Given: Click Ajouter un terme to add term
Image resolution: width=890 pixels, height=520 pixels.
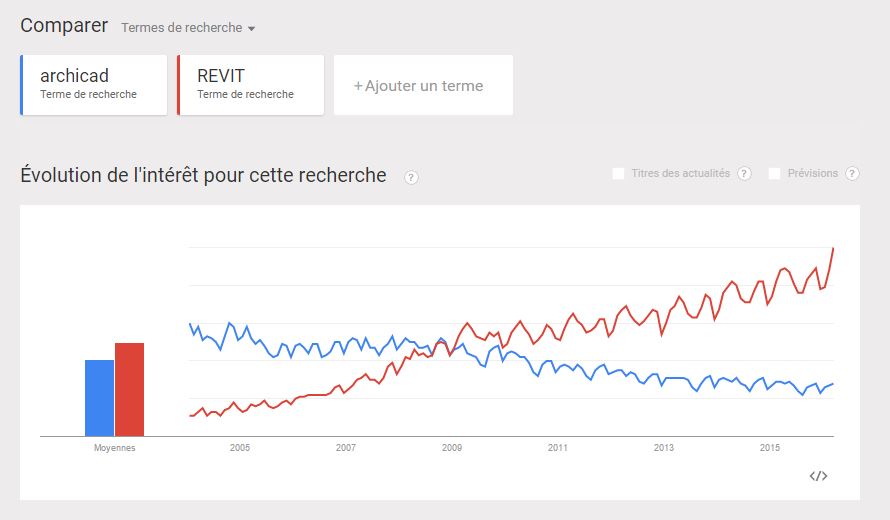Looking at the screenshot, I should tap(423, 86).
